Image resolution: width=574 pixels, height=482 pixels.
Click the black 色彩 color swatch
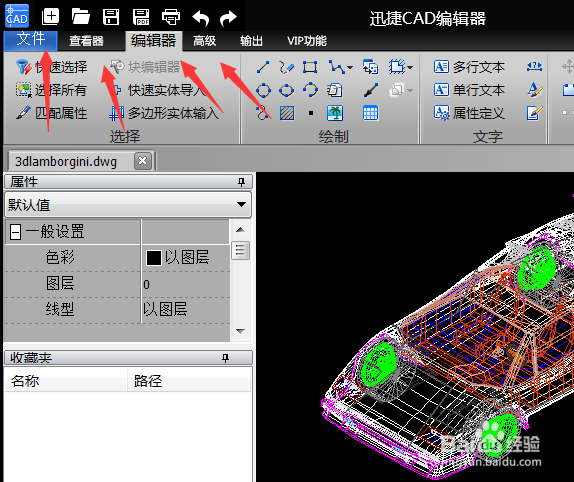[154, 258]
